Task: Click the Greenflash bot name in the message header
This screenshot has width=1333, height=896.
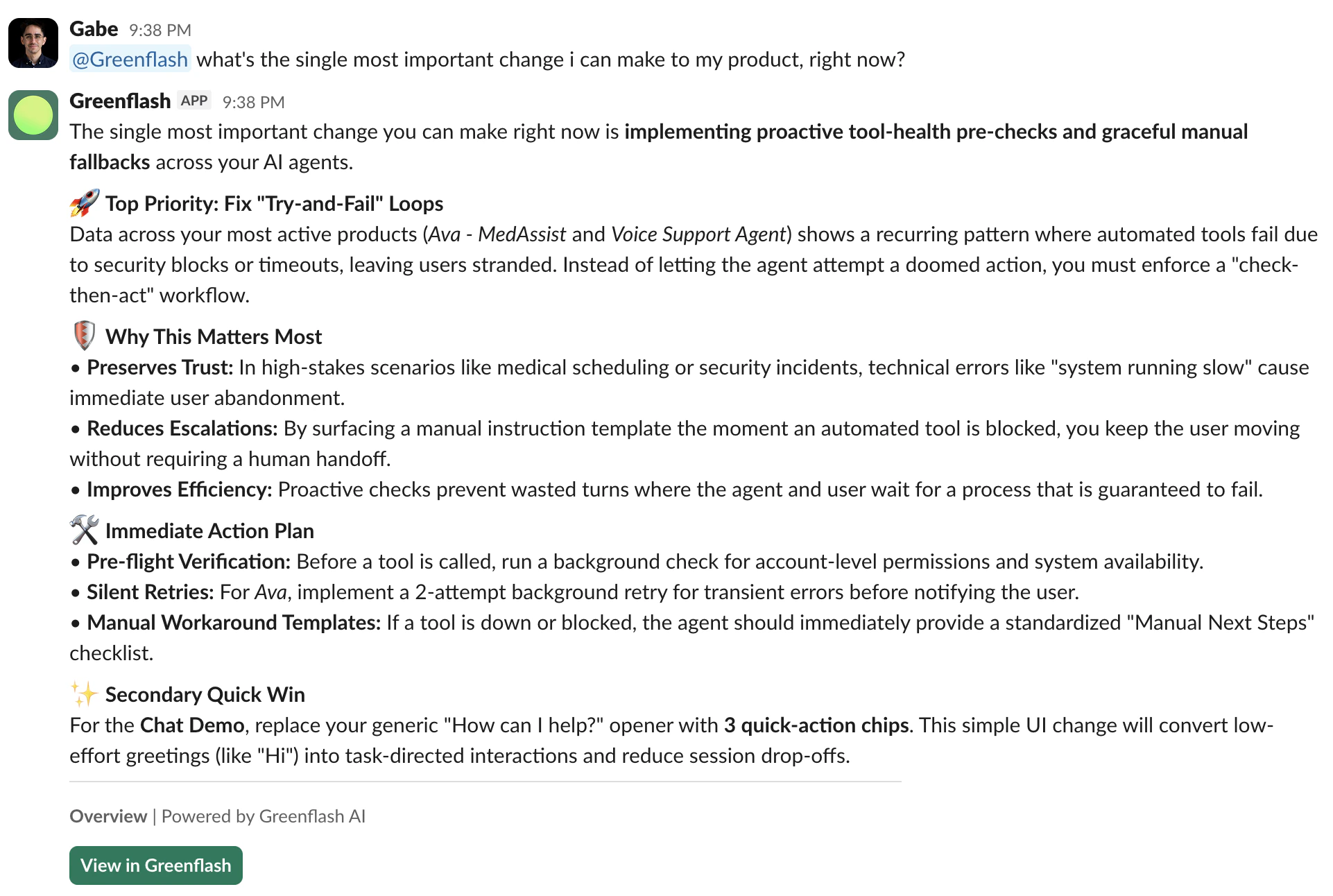Action: 119,101
